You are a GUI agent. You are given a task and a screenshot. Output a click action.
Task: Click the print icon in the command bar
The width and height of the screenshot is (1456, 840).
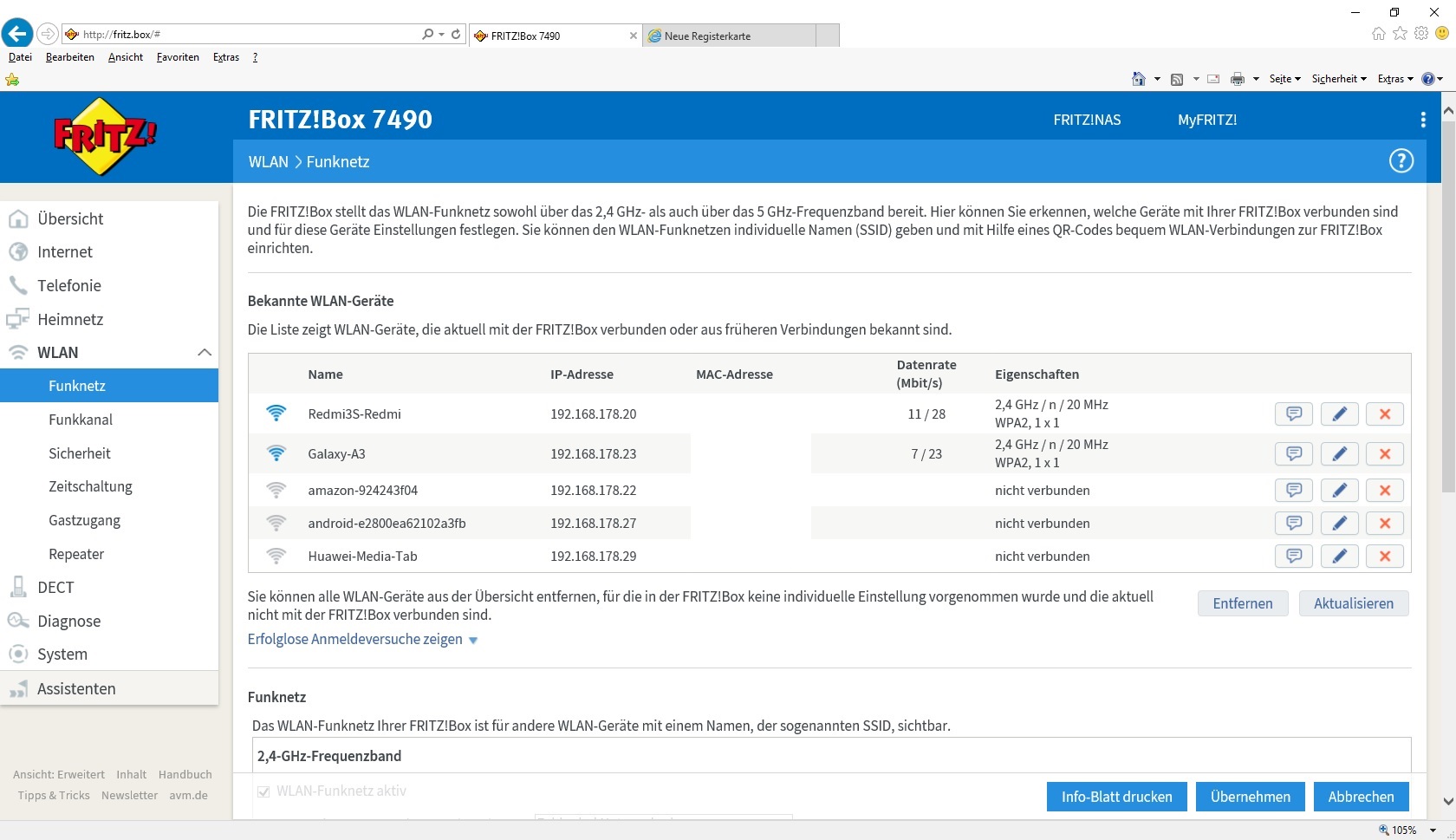tap(1238, 79)
